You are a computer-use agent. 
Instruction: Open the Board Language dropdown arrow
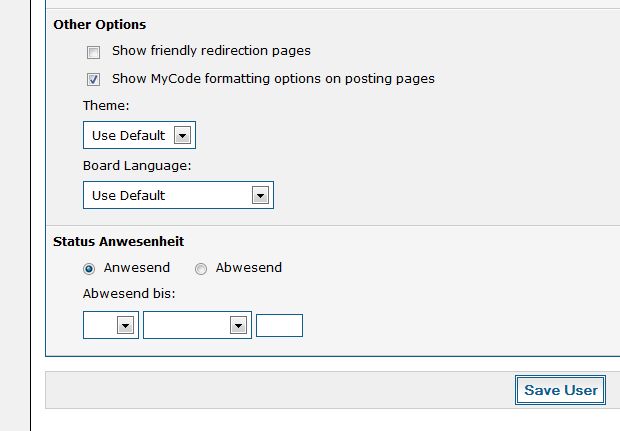pos(260,195)
